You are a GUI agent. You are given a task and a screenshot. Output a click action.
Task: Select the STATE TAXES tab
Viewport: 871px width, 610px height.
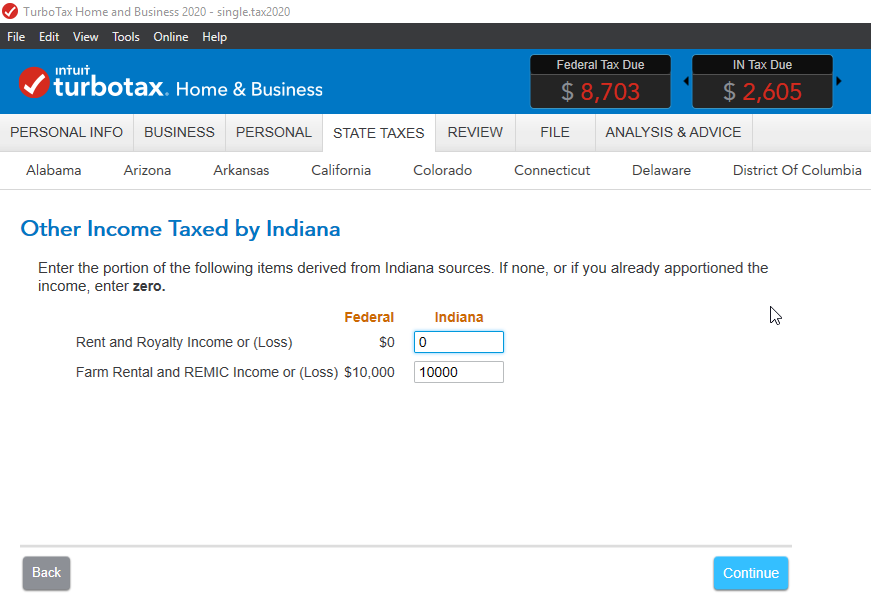(x=379, y=133)
